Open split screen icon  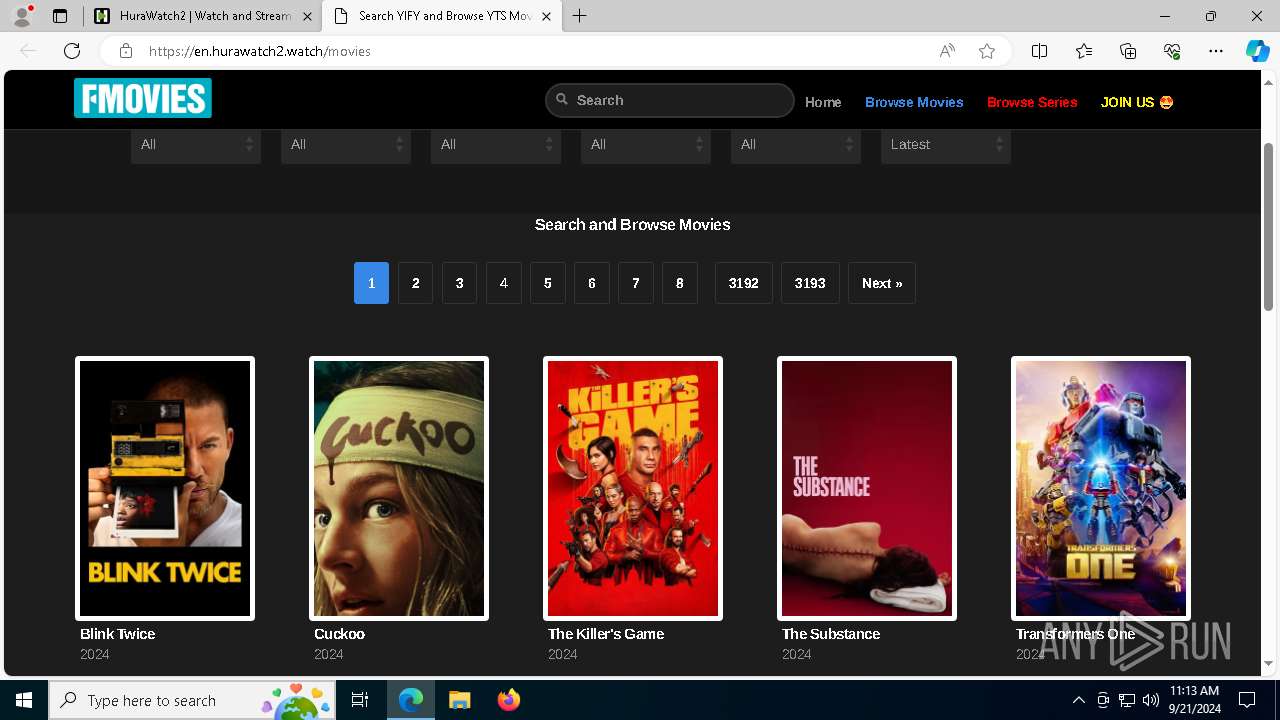coord(1040,51)
